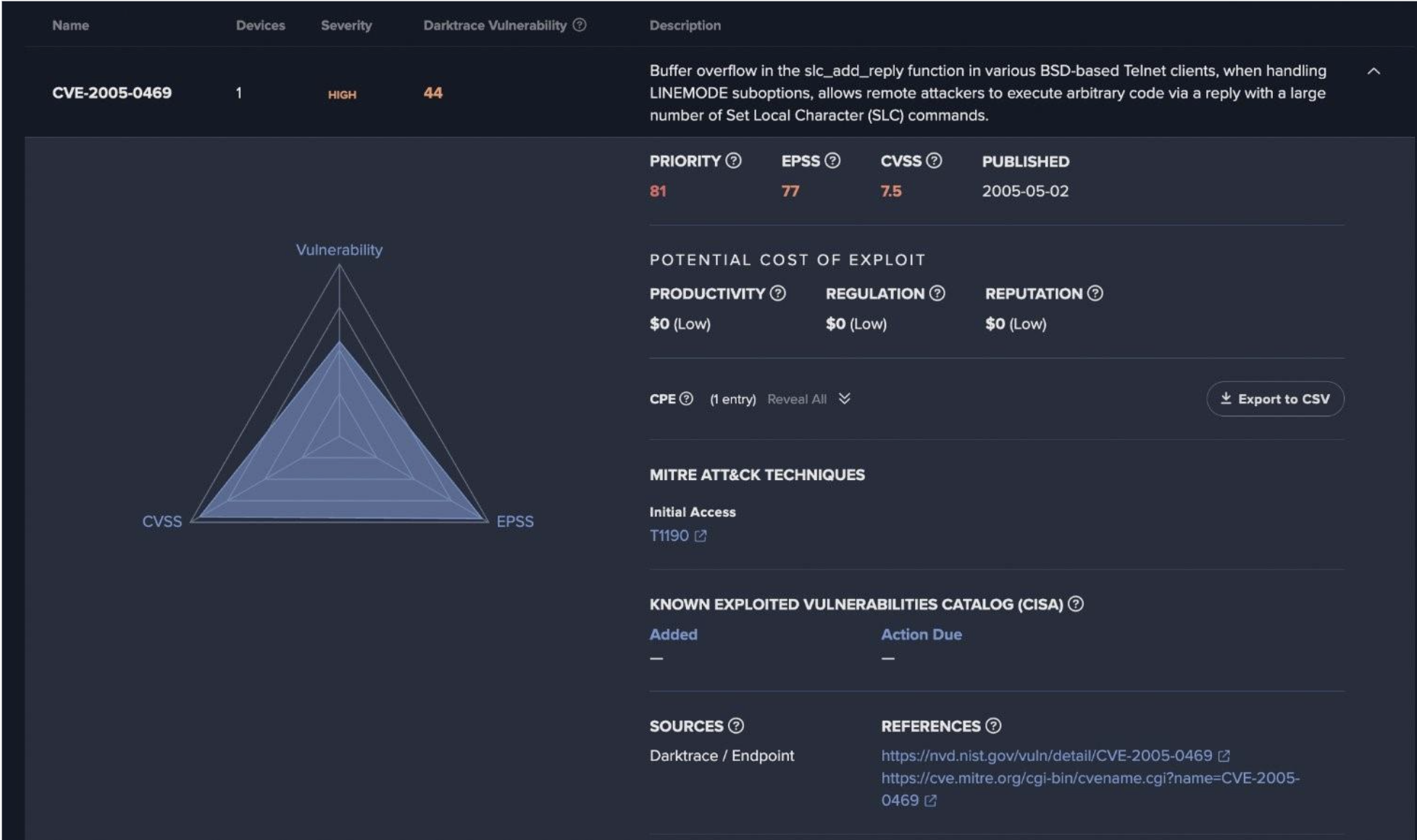Open the Darktrace Vulnerability column help icon

coord(579,25)
